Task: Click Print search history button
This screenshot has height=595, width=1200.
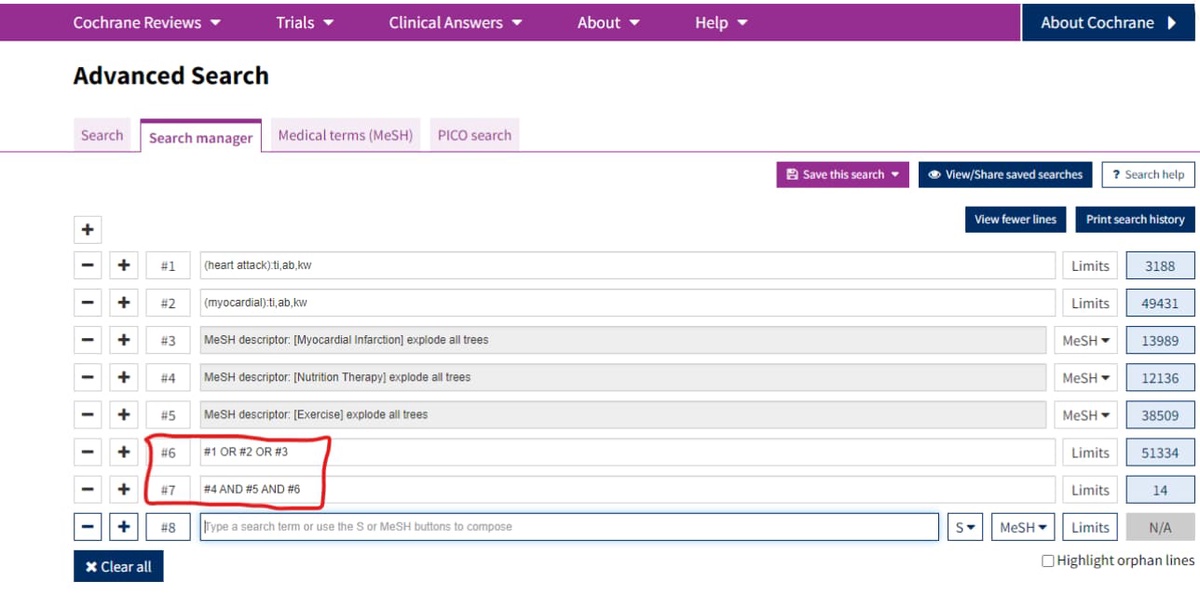Action: (x=1135, y=219)
